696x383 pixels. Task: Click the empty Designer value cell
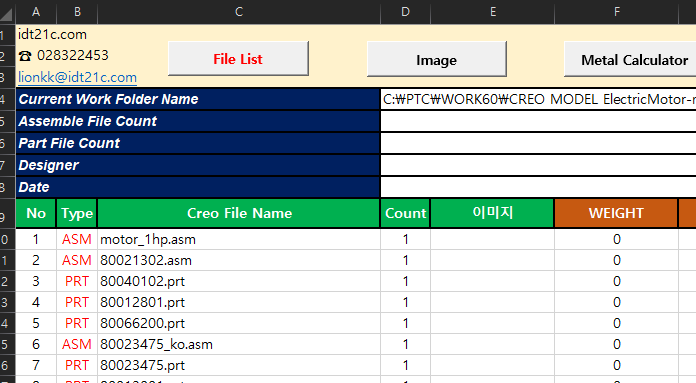(538, 165)
